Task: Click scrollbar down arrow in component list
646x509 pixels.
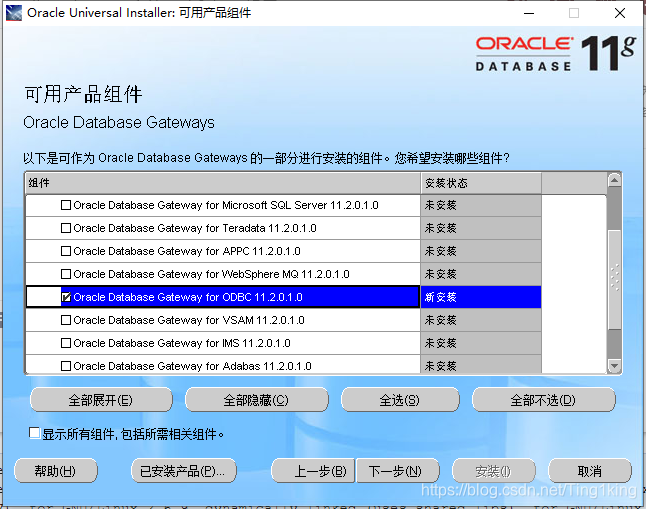Action: (614, 366)
